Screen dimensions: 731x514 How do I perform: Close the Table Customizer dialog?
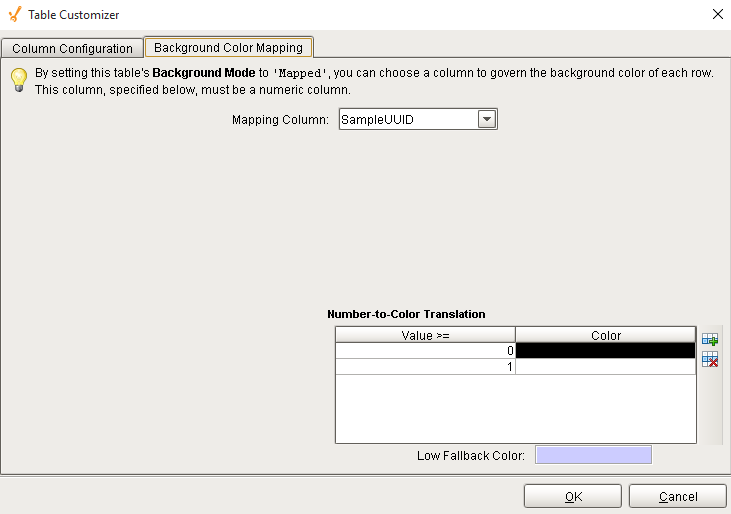coord(717,14)
